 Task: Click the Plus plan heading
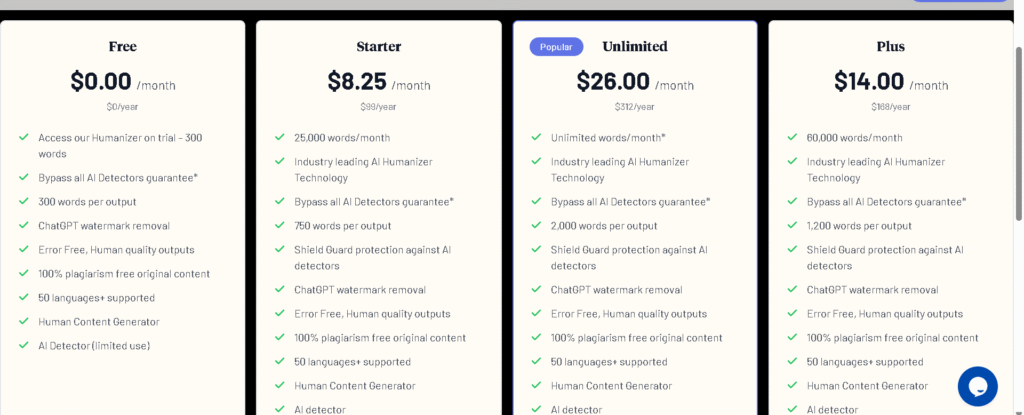pyautogui.click(x=890, y=46)
